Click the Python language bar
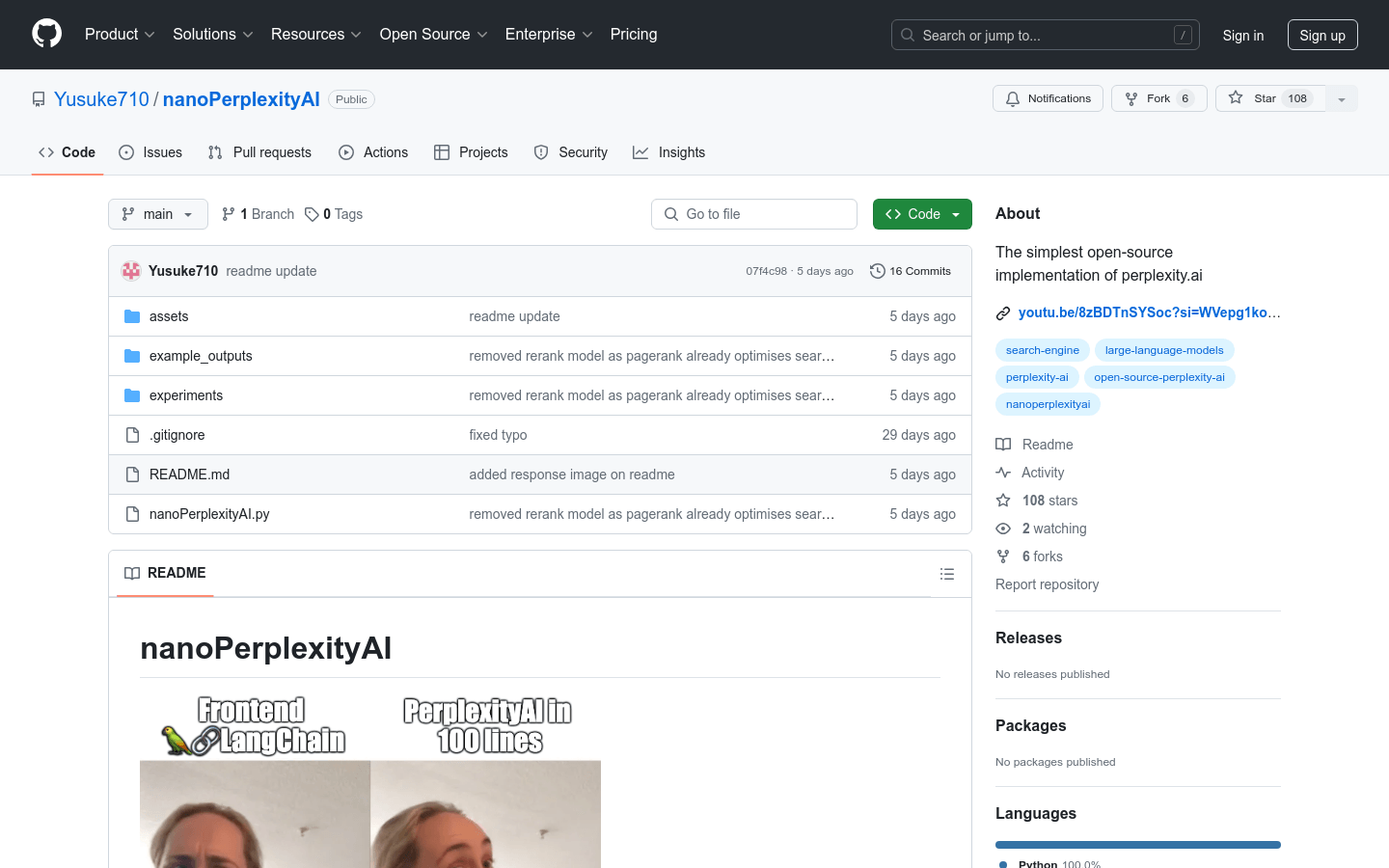The width and height of the screenshot is (1389, 868). (x=1138, y=845)
